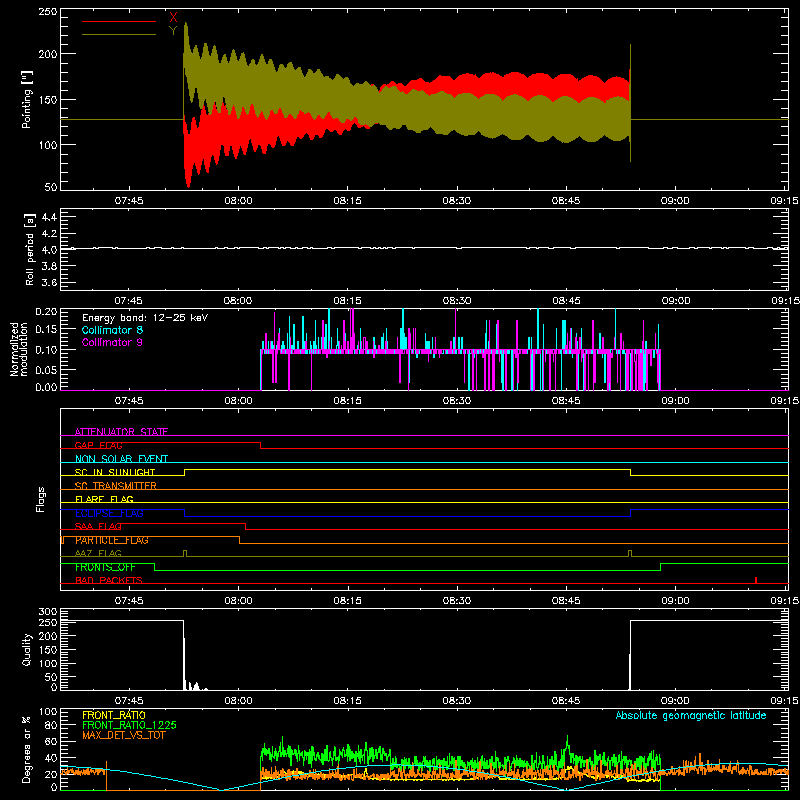Select the ATTENUATOR_STATE flag label
The width and height of the screenshot is (800, 800).
pos(121,432)
